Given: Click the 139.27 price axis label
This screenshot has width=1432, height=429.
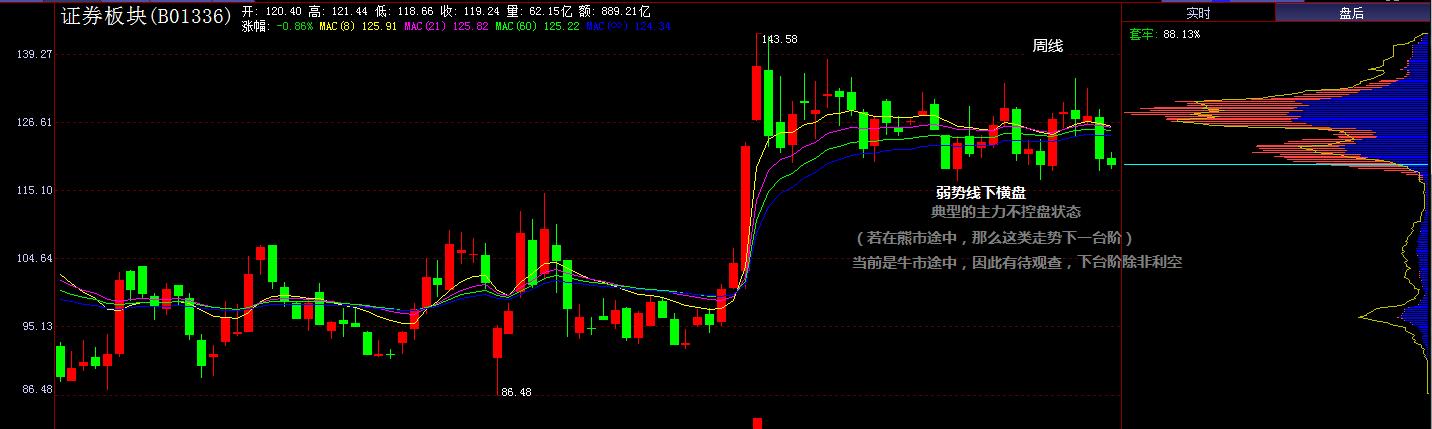Looking at the screenshot, I should tap(33, 54).
